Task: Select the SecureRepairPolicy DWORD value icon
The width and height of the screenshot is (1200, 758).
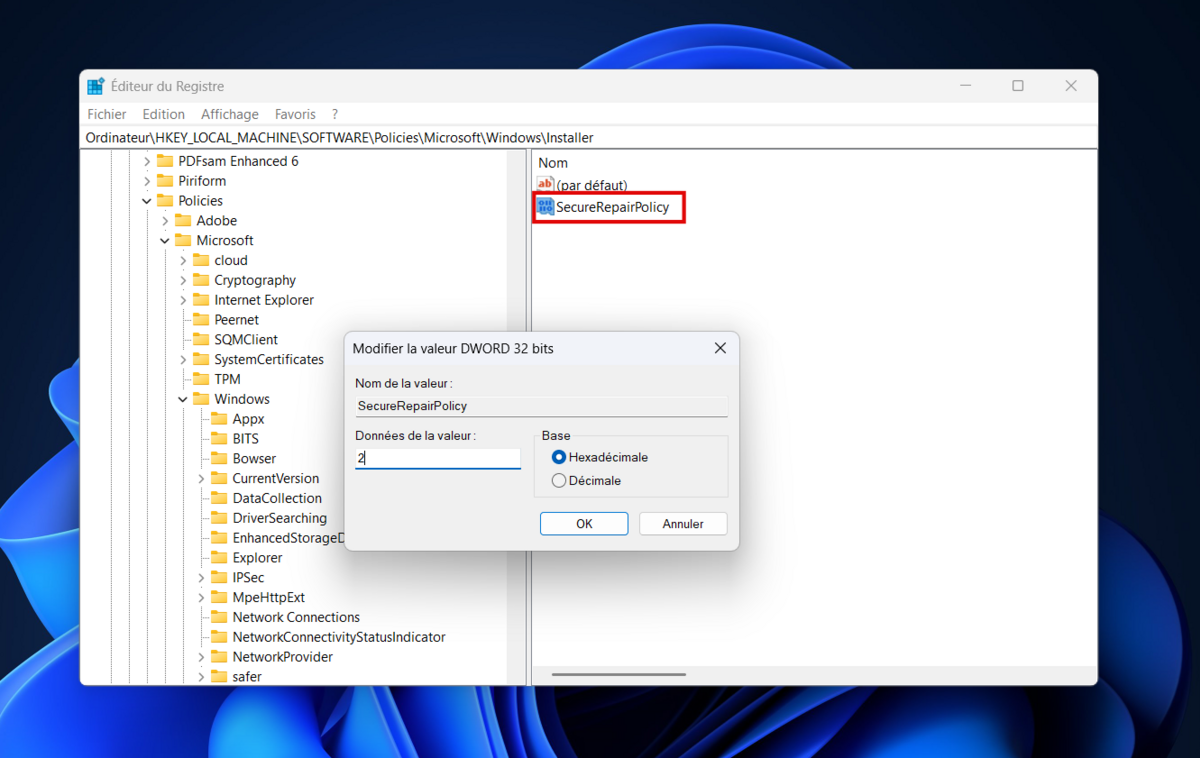Action: 545,207
